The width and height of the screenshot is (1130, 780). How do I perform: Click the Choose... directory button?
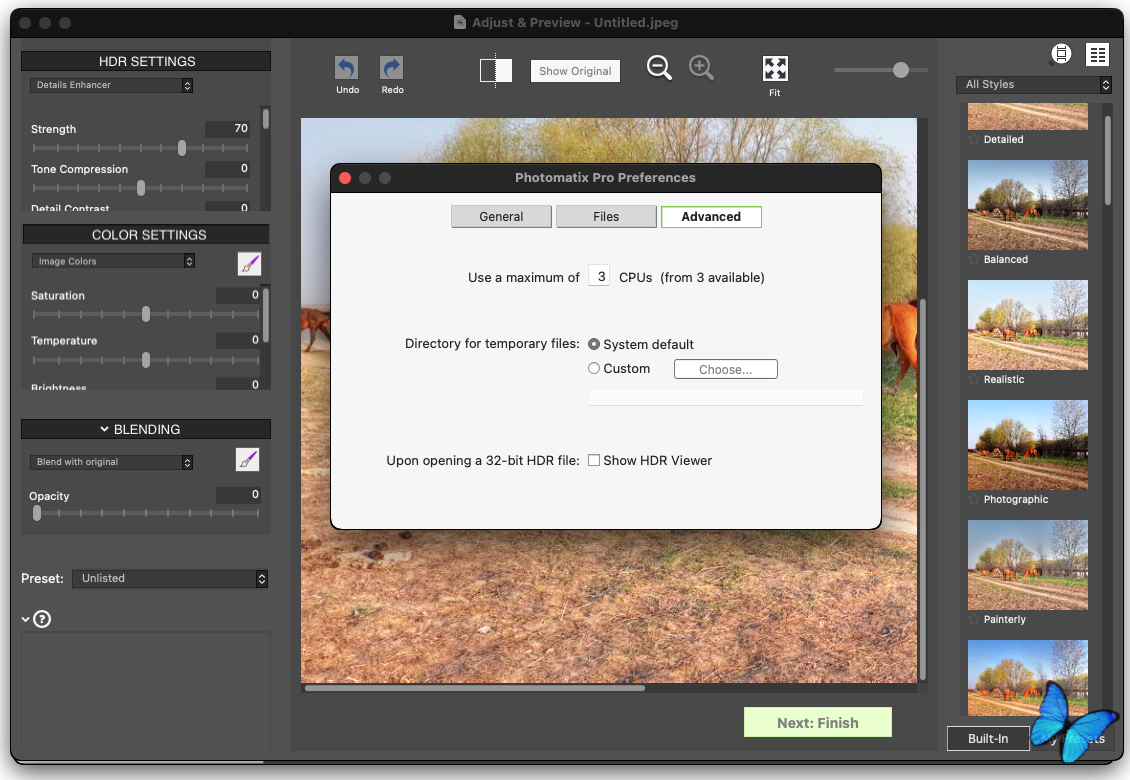click(x=726, y=369)
